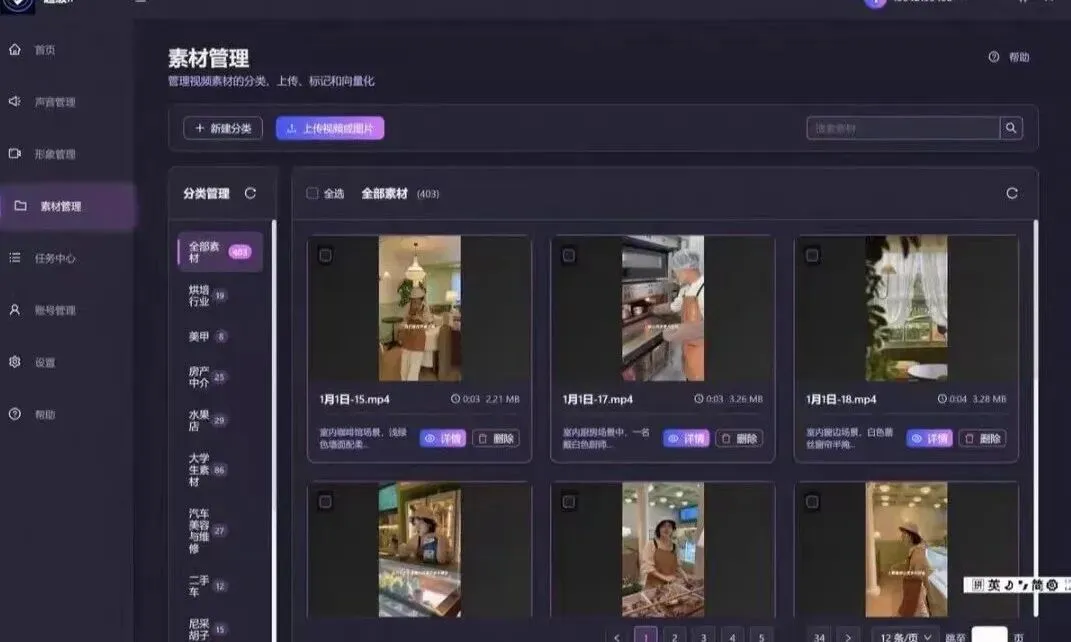Open 详情 details for 1月1日-18.mp4

[930, 438]
